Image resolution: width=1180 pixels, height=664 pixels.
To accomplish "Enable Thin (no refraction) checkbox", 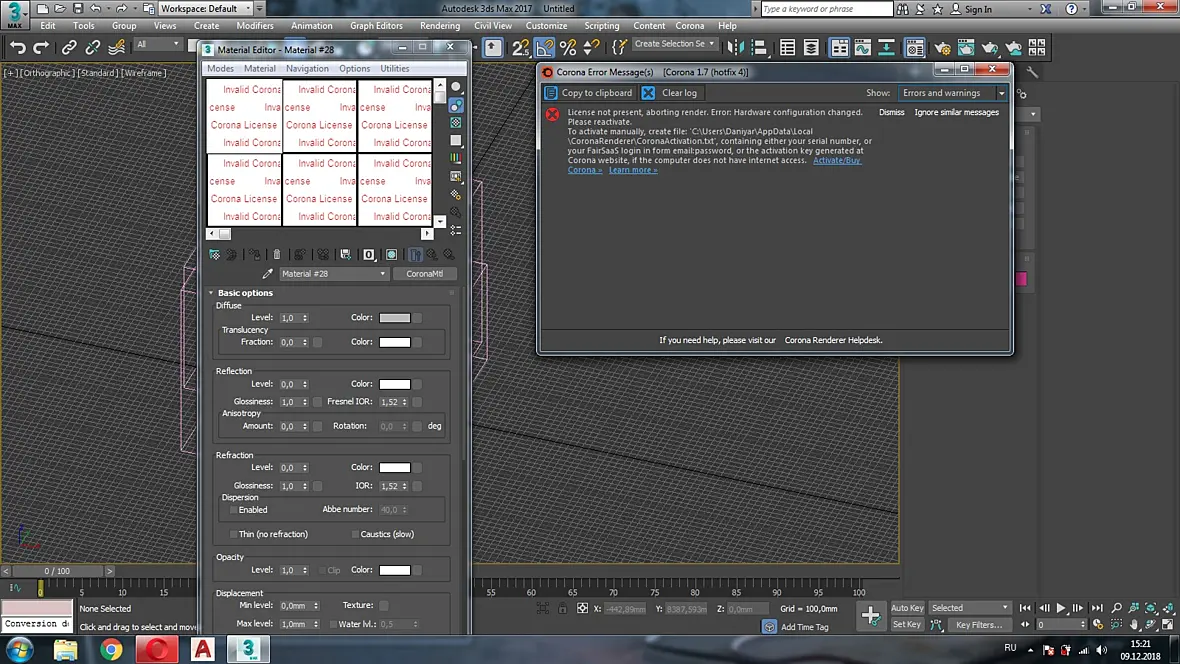I will pos(233,535).
